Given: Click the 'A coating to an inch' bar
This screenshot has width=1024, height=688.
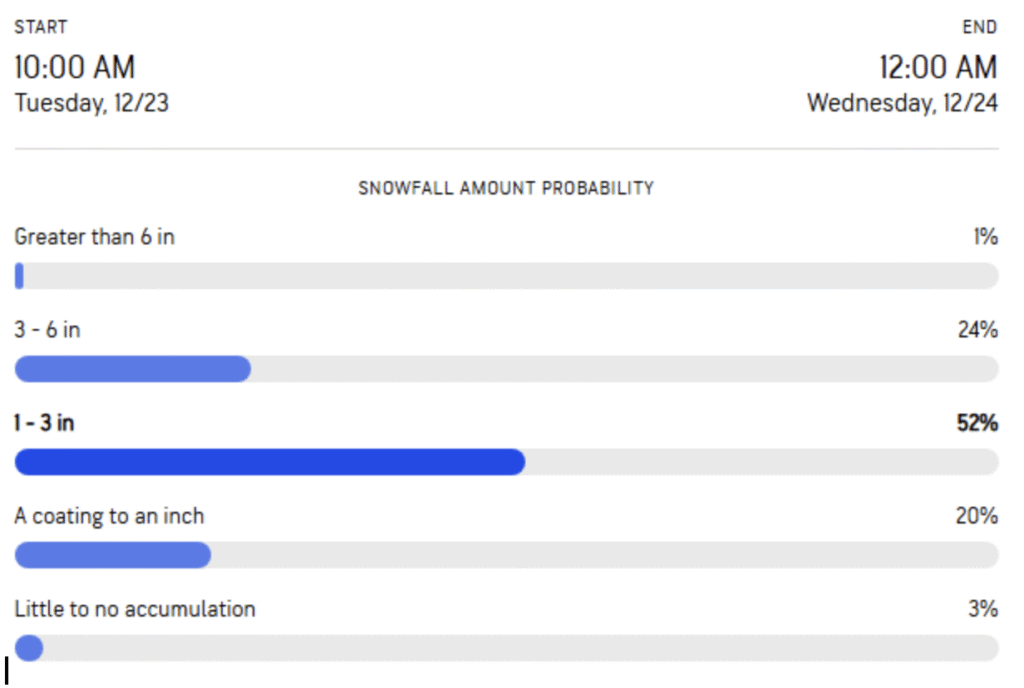Looking at the screenshot, I should (506, 555).
